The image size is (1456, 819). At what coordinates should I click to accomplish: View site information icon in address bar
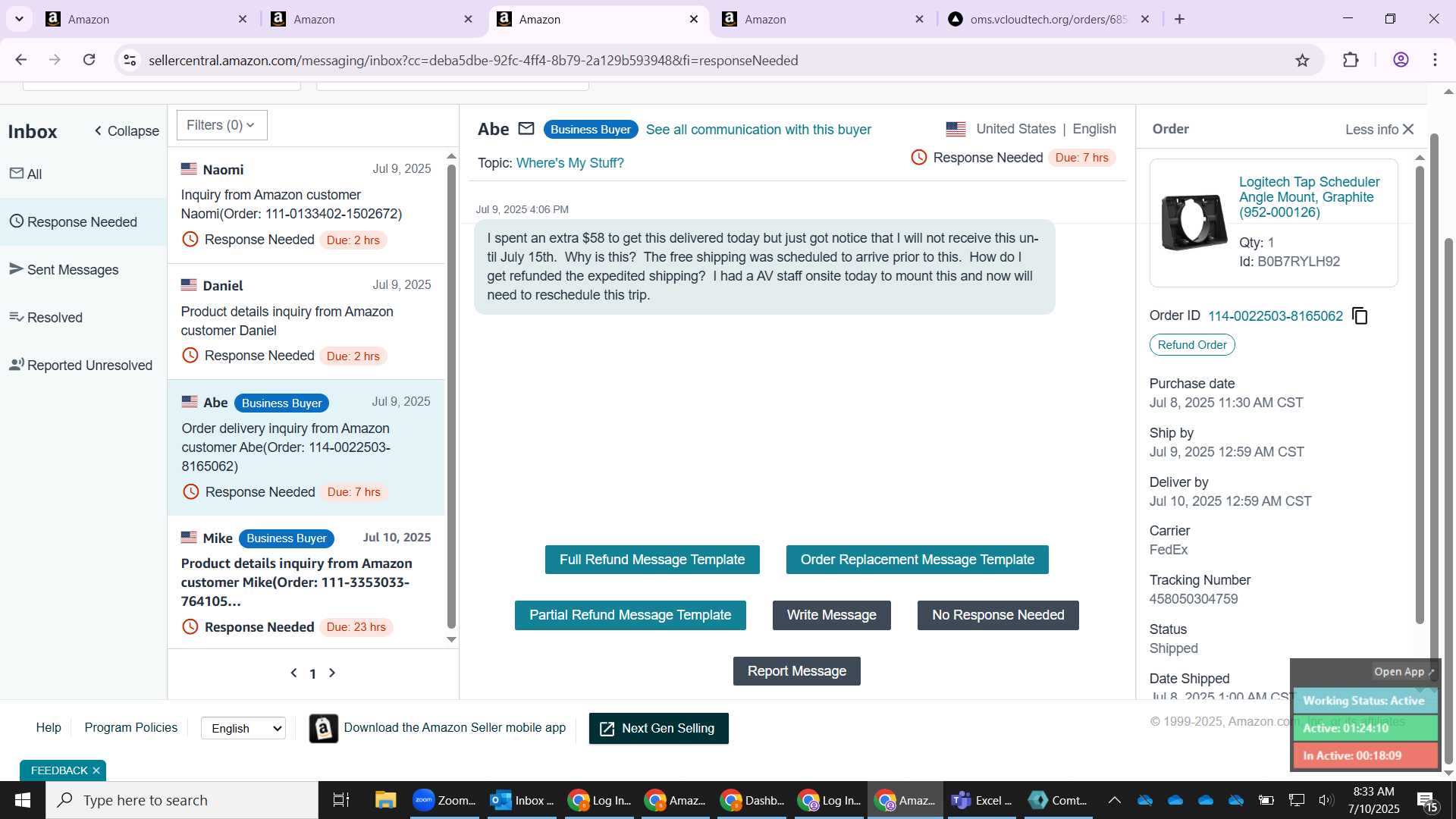pyautogui.click(x=130, y=61)
